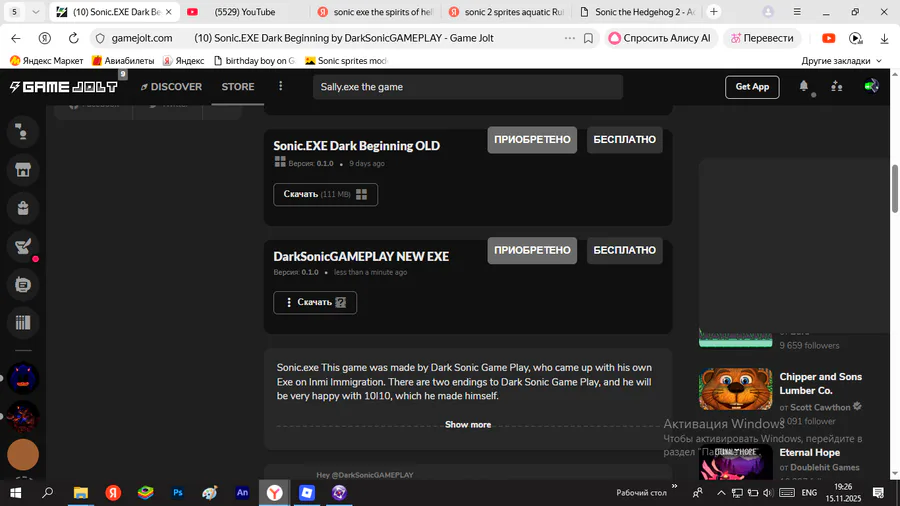
Task: Click БЕСПЛАТНО for DarkSonicGAMEPLAY NEW EXE
Action: click(x=624, y=250)
